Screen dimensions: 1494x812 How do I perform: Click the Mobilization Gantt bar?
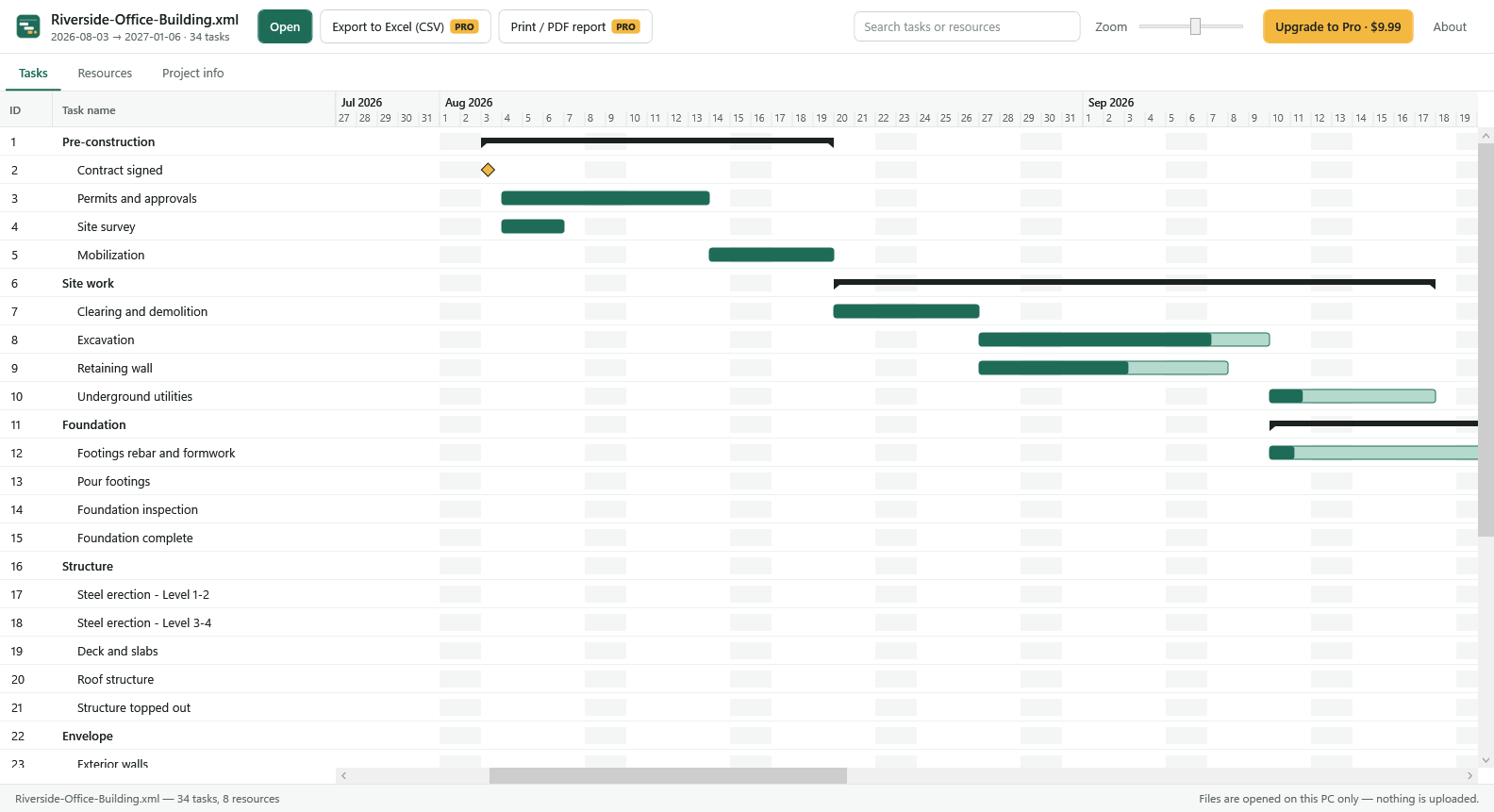pyautogui.click(x=772, y=255)
